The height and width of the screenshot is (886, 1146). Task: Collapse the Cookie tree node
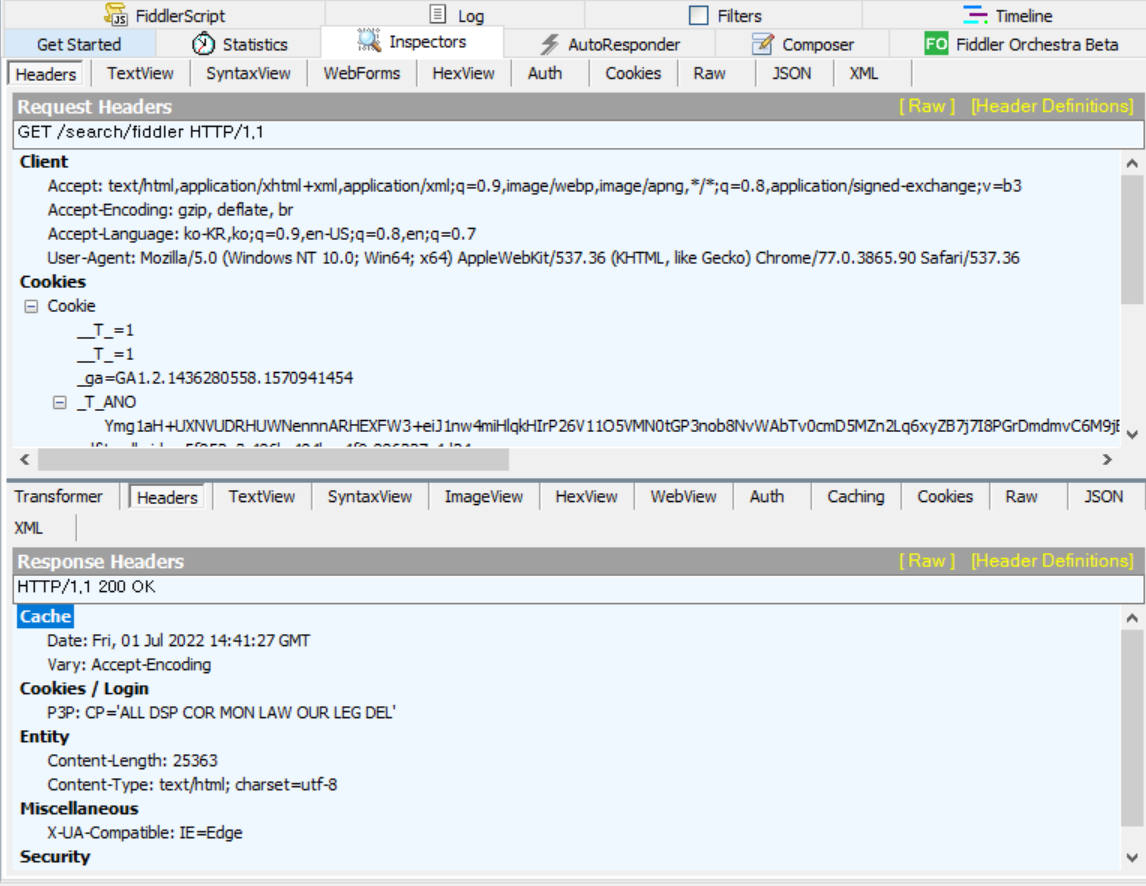coord(31,306)
